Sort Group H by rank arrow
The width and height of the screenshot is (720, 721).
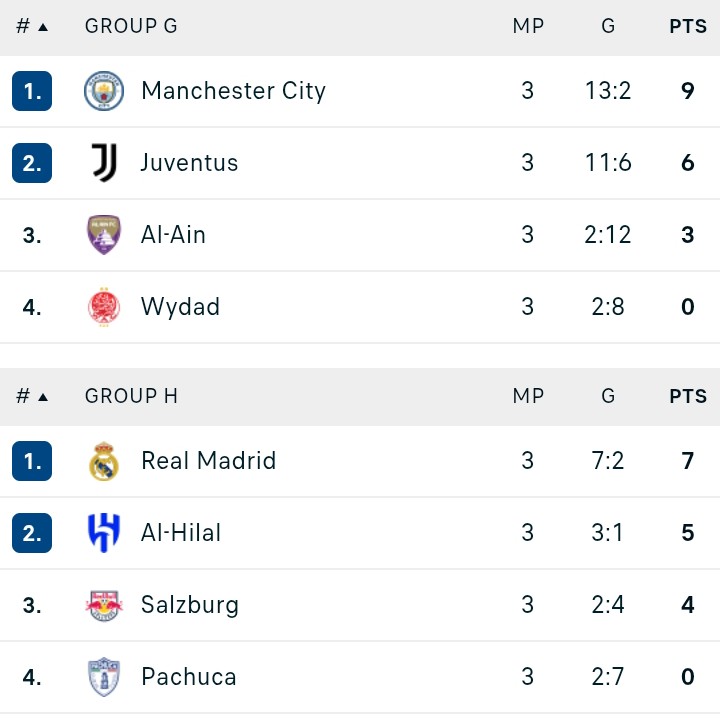(43, 397)
